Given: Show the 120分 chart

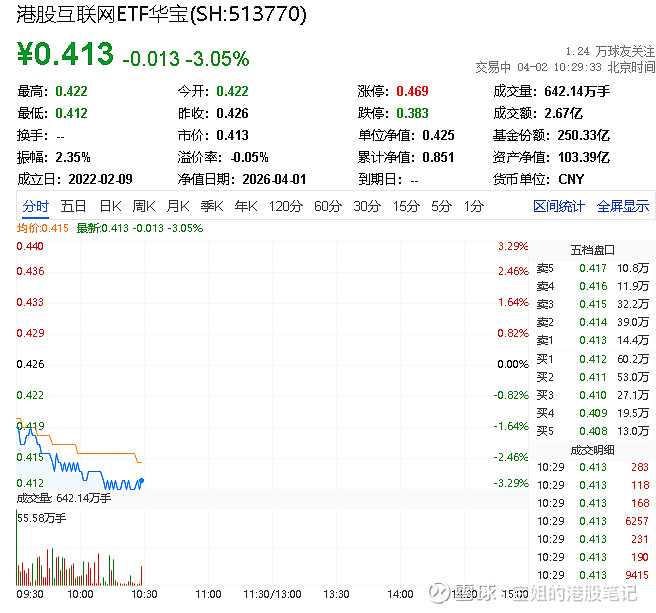Looking at the screenshot, I should pyautogui.click(x=286, y=206).
